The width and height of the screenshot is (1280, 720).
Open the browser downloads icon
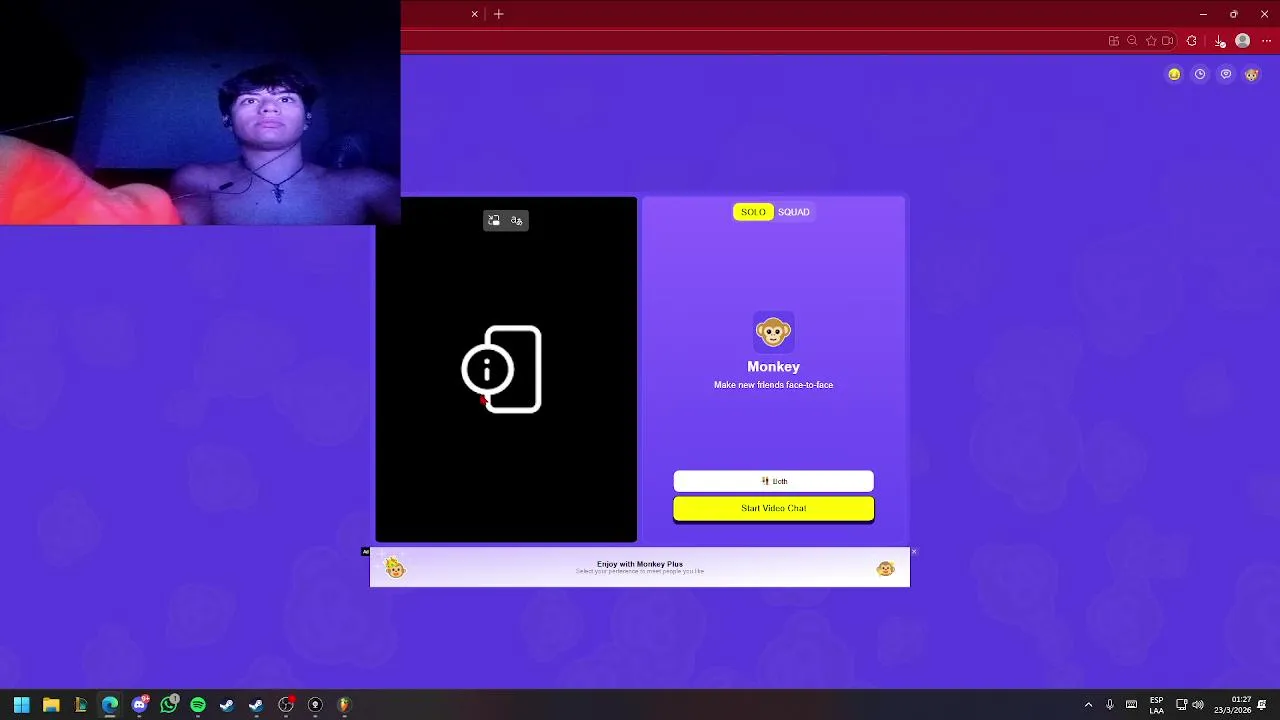[1219, 41]
